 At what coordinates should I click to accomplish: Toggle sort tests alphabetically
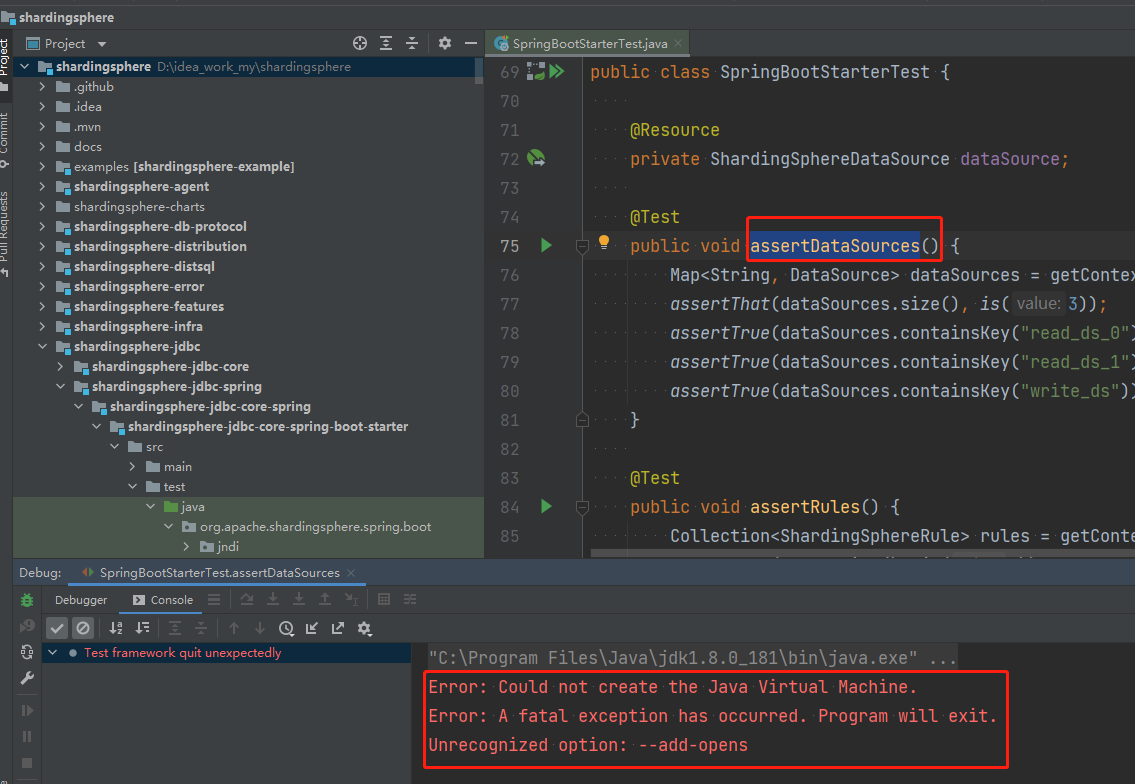point(116,628)
